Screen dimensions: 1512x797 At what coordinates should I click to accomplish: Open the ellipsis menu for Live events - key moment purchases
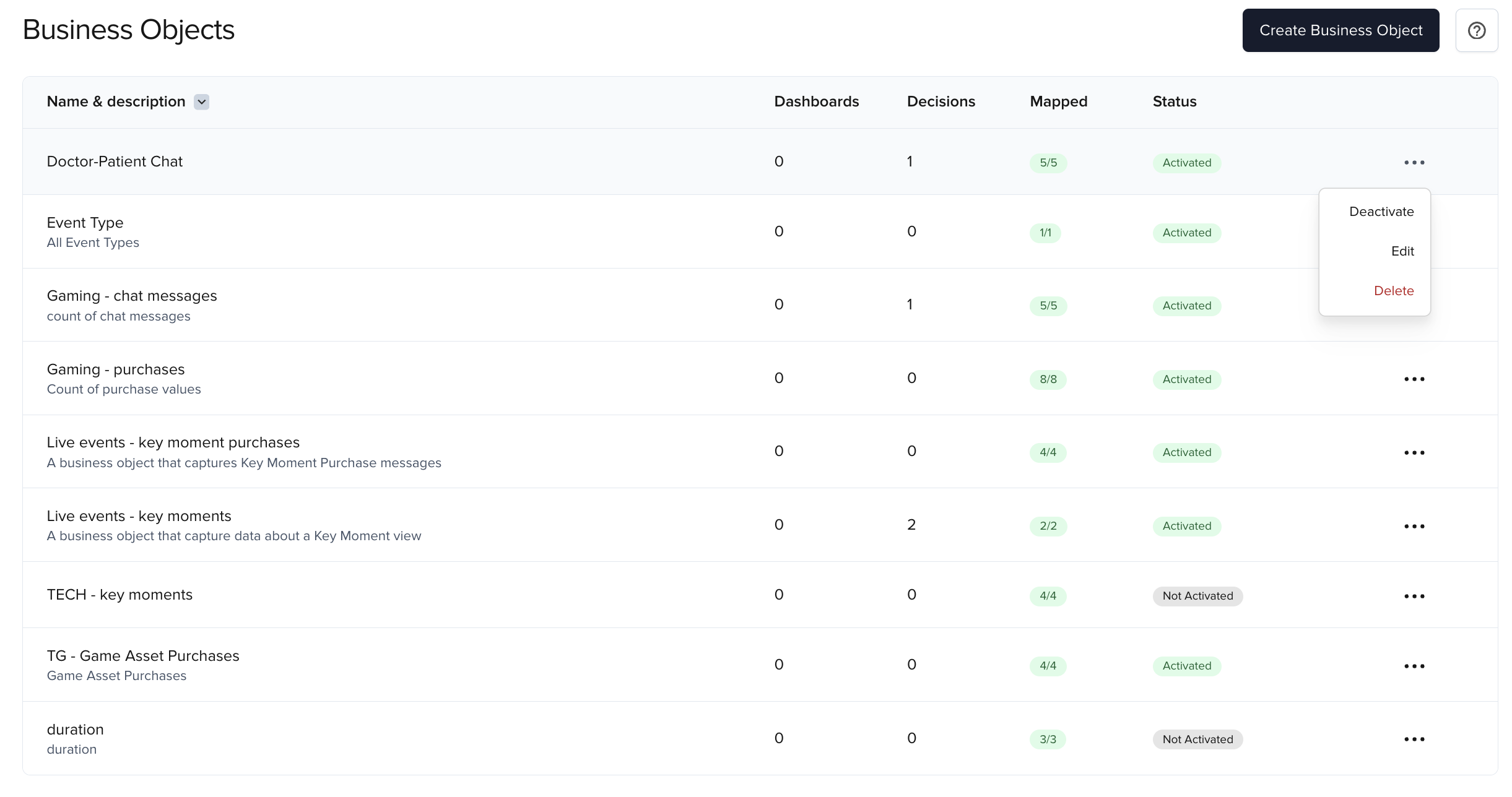[1414, 452]
